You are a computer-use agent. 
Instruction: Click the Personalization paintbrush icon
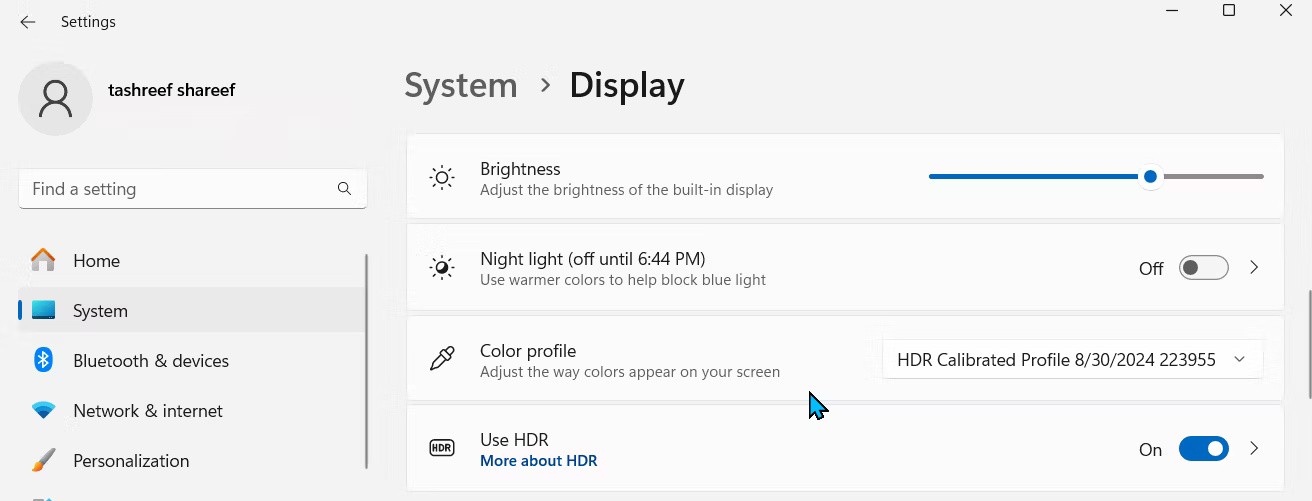tap(43, 460)
